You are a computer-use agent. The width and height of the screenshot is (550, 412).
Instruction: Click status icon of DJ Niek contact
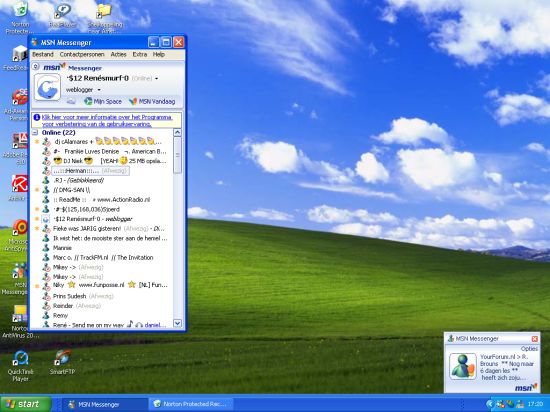pyautogui.click(x=46, y=161)
